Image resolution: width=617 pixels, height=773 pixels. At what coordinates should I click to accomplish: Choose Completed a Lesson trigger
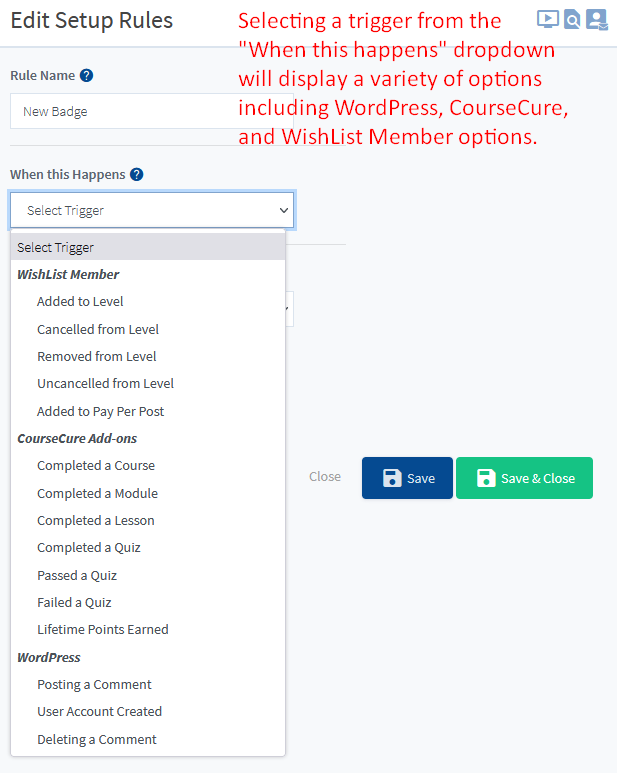click(148, 520)
